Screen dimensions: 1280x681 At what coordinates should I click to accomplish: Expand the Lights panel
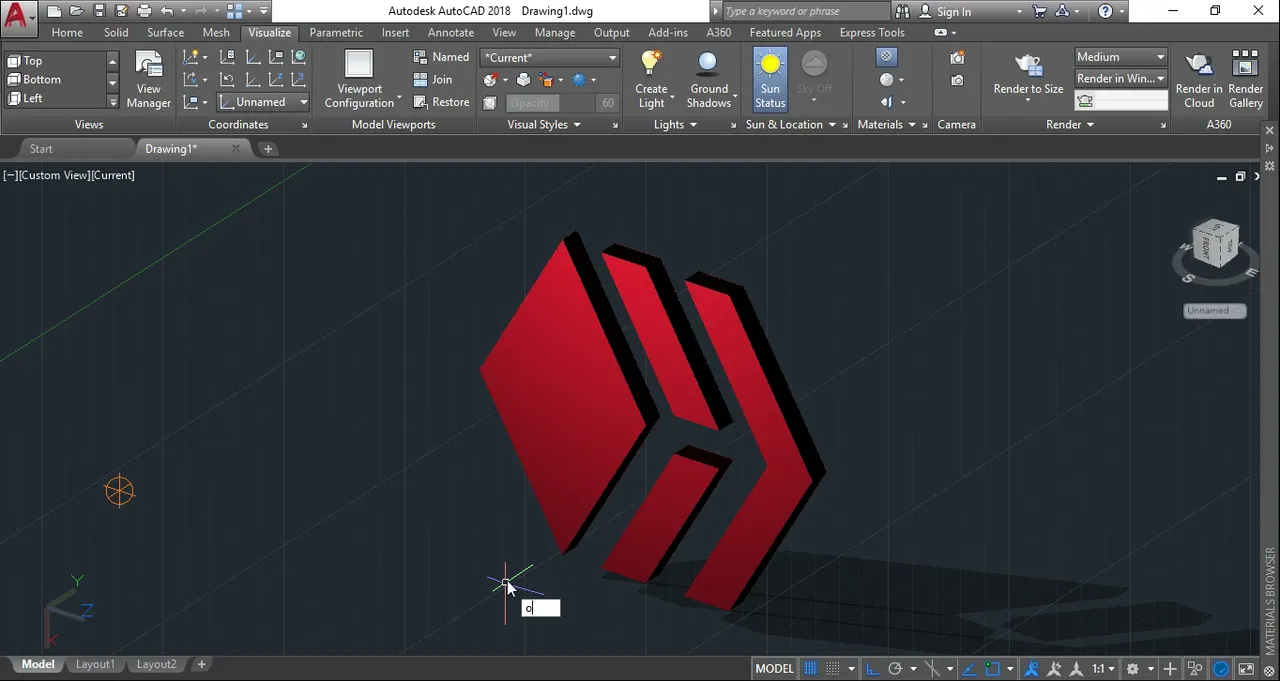click(676, 125)
